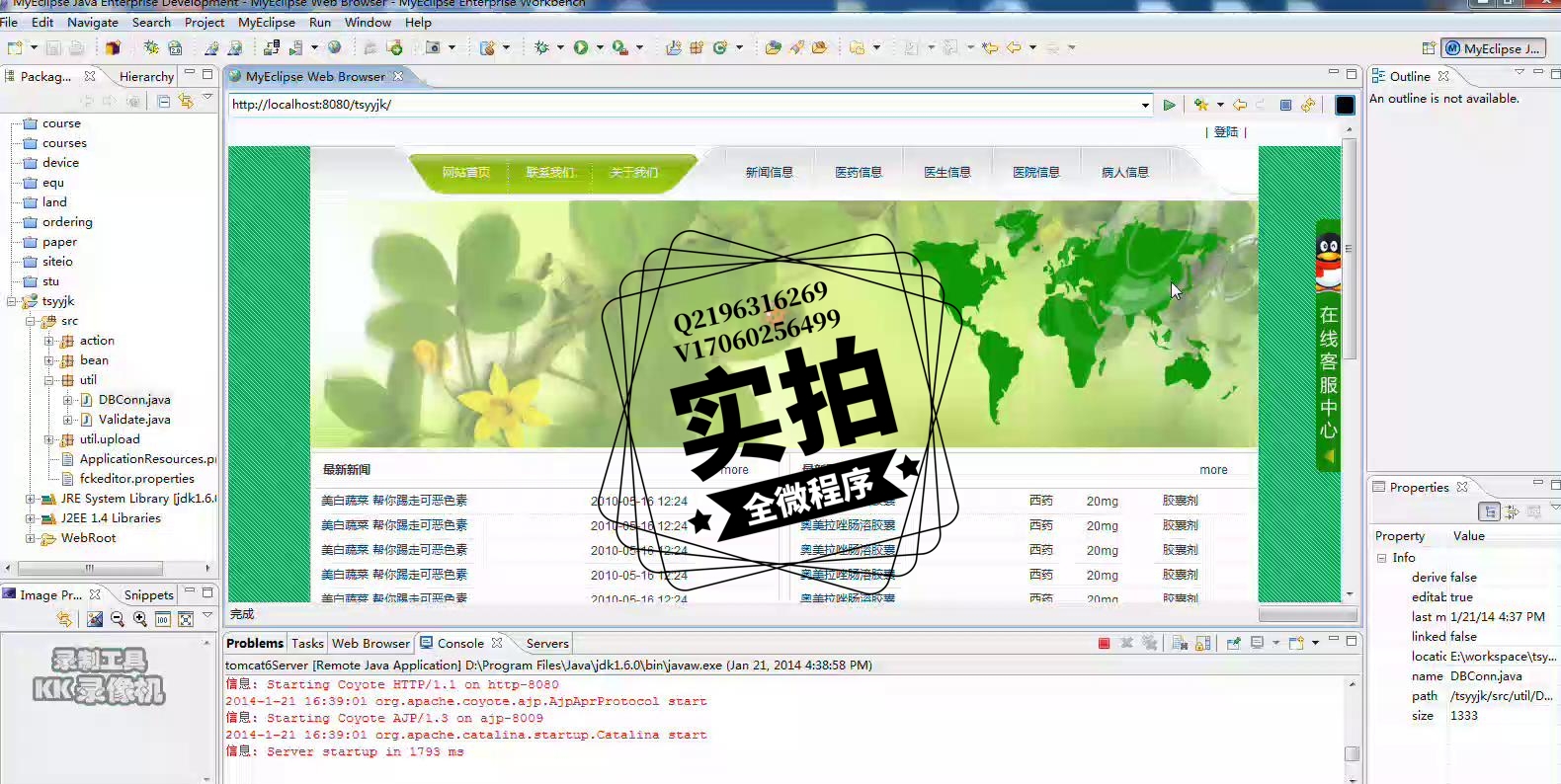Click the browser Back arrow icon
Viewport: 1561px width, 784px height.
tap(1240, 105)
